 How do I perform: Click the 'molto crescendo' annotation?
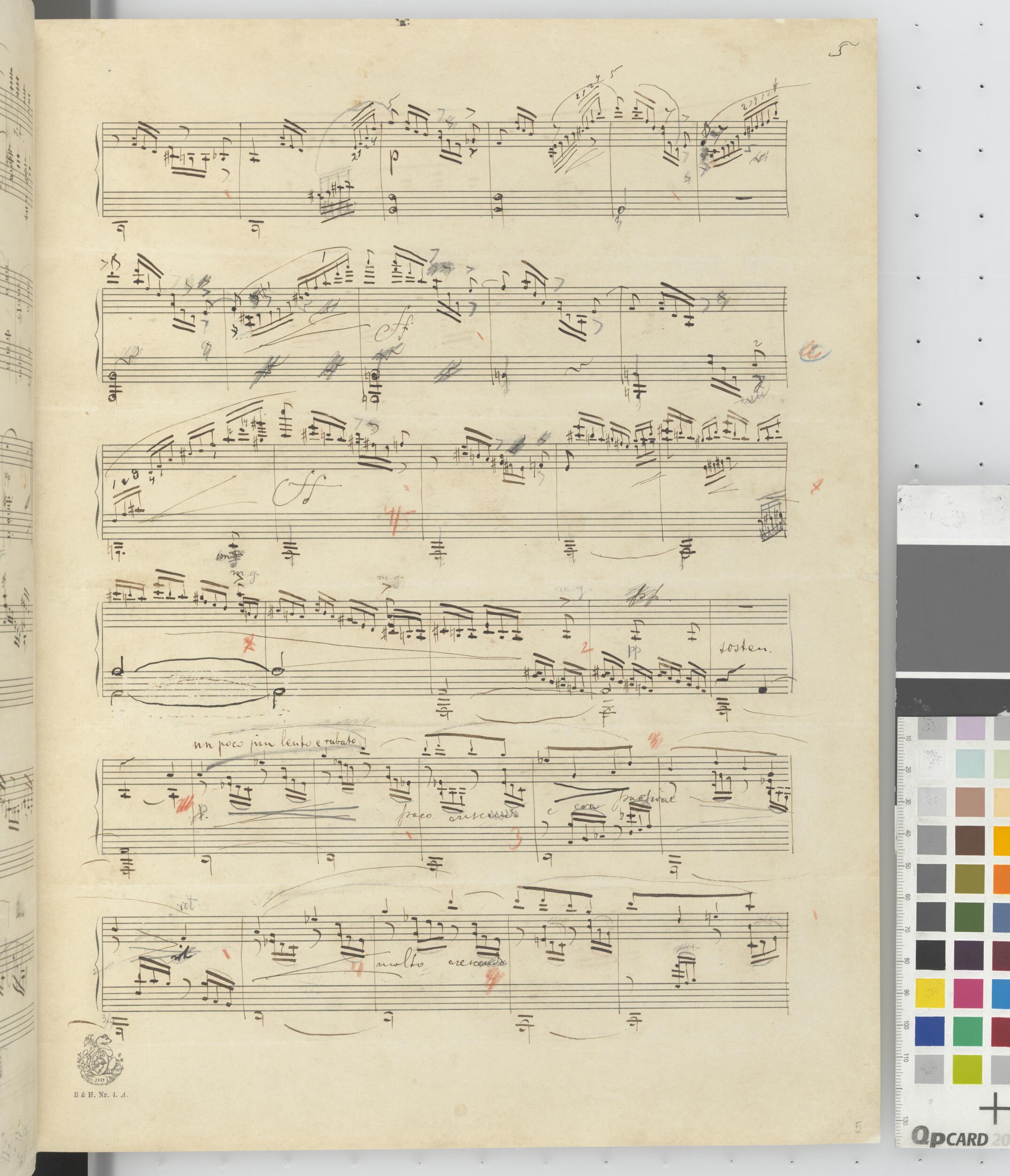point(440,964)
